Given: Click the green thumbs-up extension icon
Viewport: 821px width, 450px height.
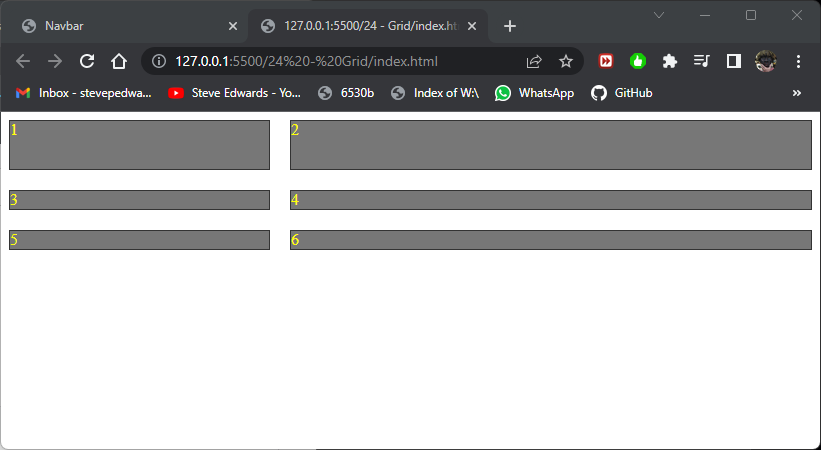Looking at the screenshot, I should pos(638,61).
